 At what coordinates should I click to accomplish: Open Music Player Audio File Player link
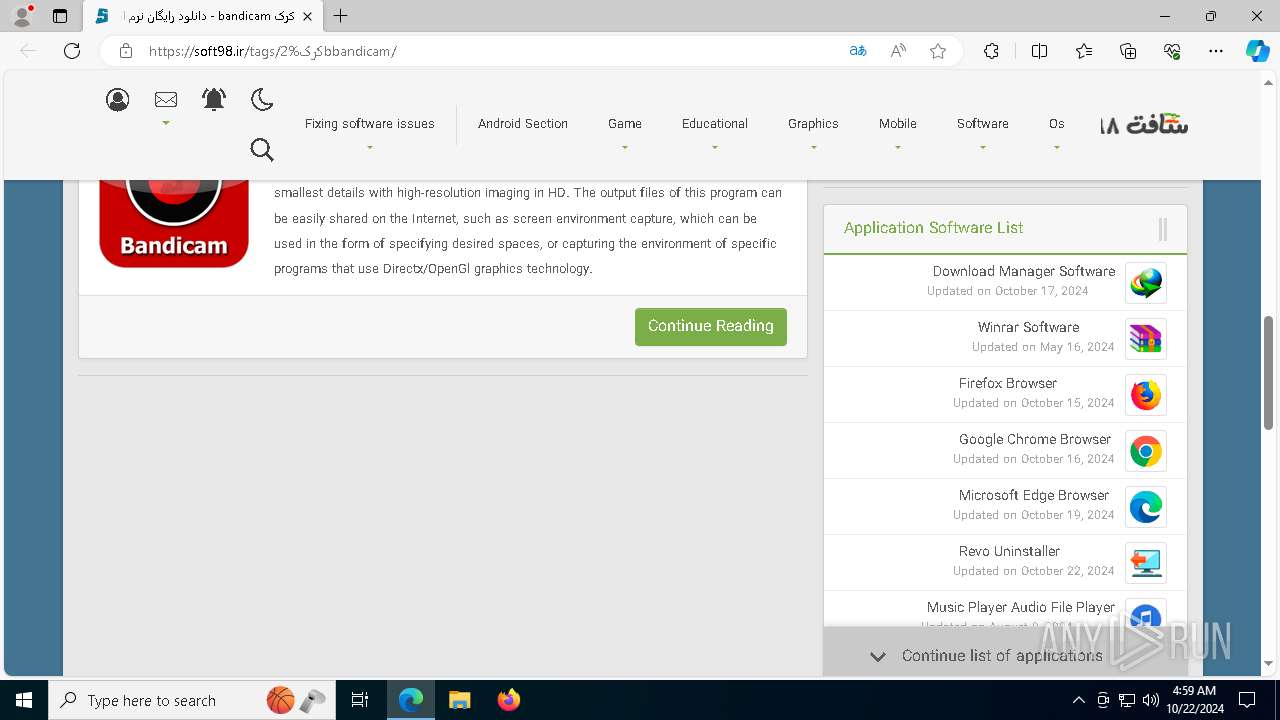click(1021, 607)
